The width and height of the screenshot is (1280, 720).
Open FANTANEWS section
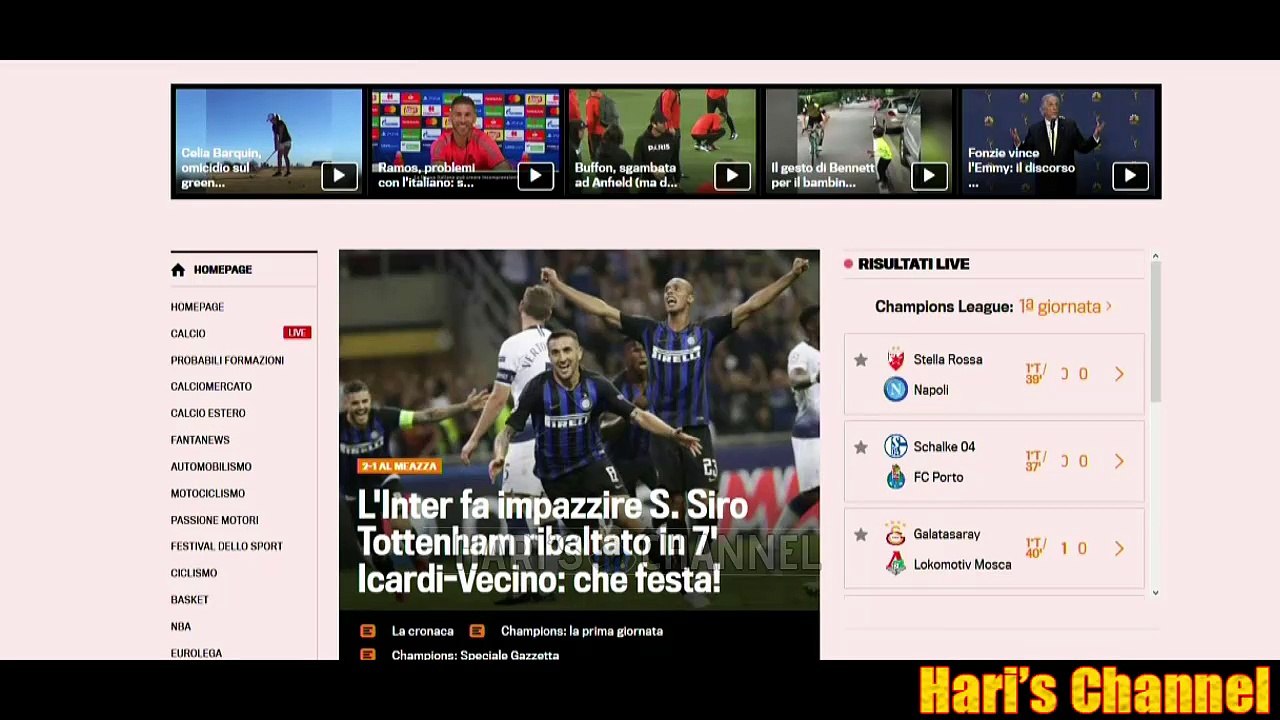[x=200, y=440]
